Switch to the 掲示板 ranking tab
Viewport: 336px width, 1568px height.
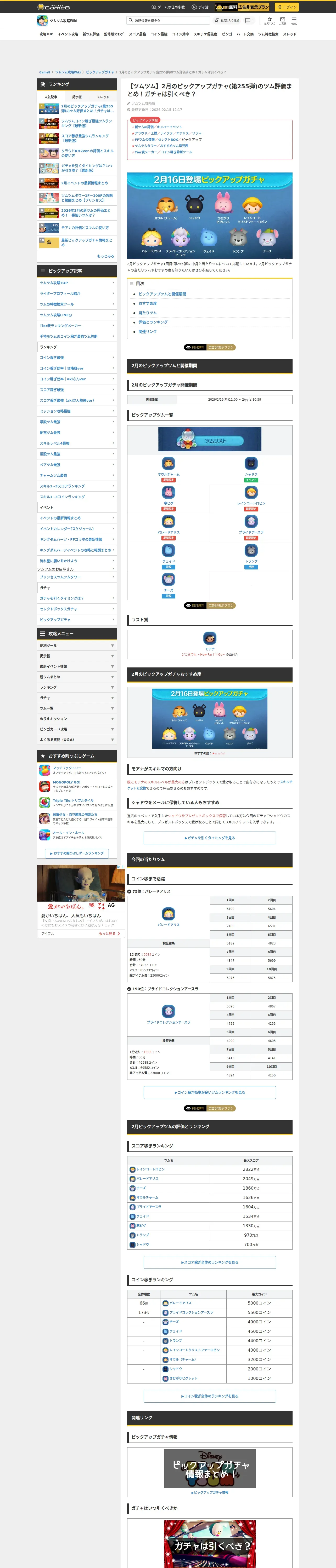pos(77,97)
